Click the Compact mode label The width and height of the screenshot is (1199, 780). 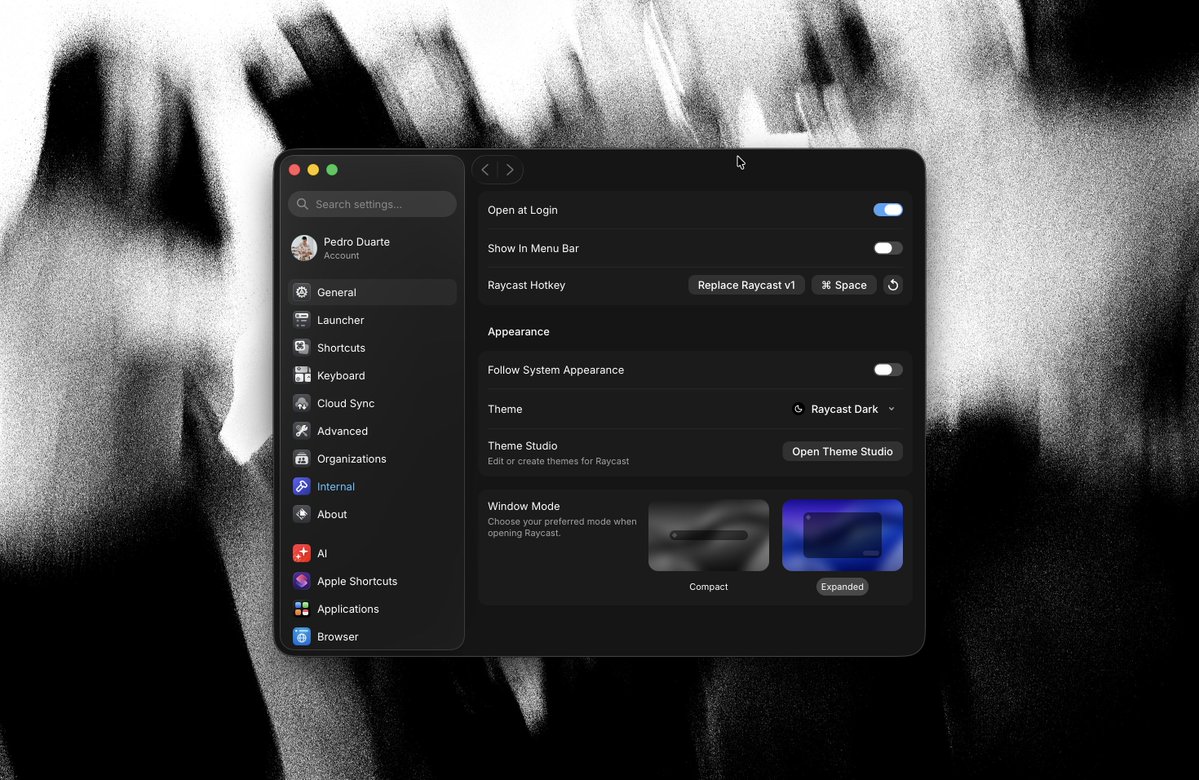coord(708,587)
